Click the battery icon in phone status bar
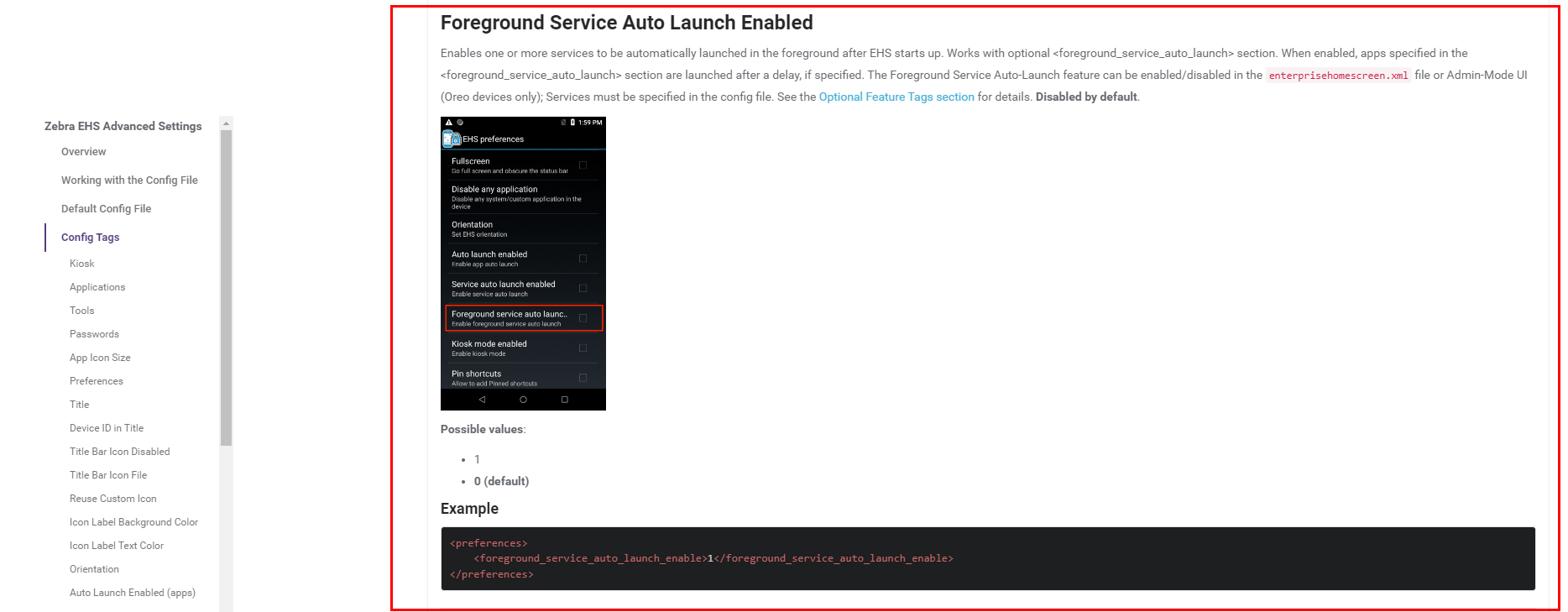The height and width of the screenshot is (612, 1568). click(x=572, y=123)
